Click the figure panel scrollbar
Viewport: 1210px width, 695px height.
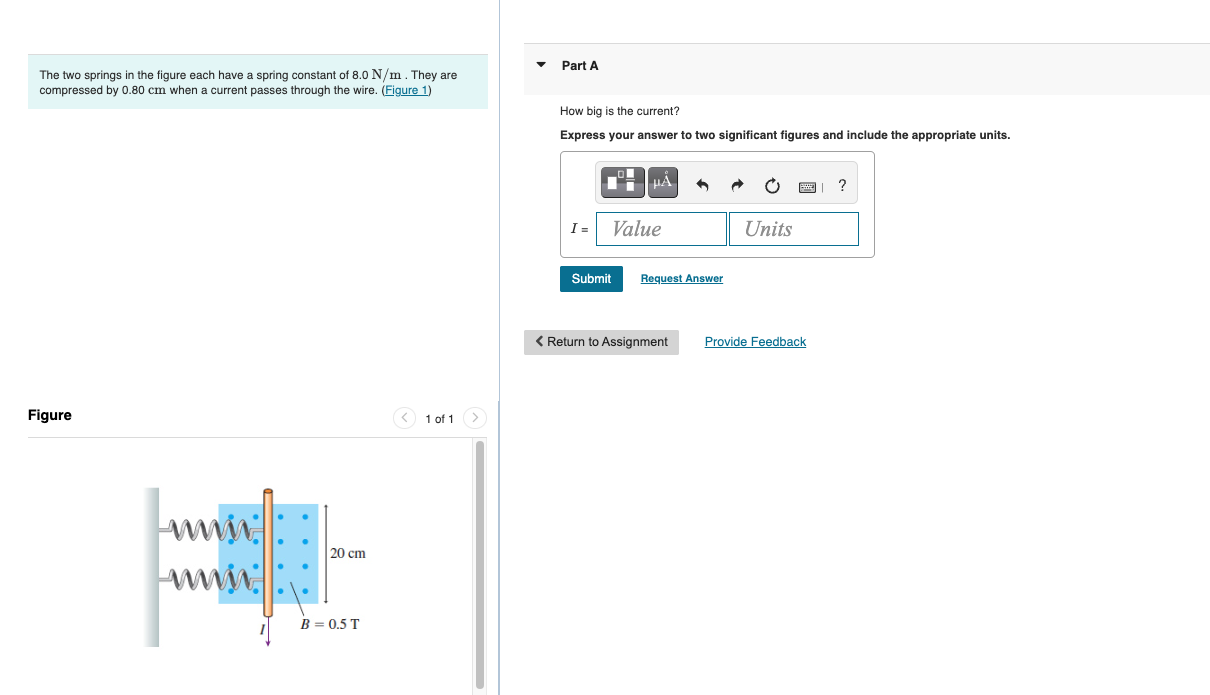(480, 560)
